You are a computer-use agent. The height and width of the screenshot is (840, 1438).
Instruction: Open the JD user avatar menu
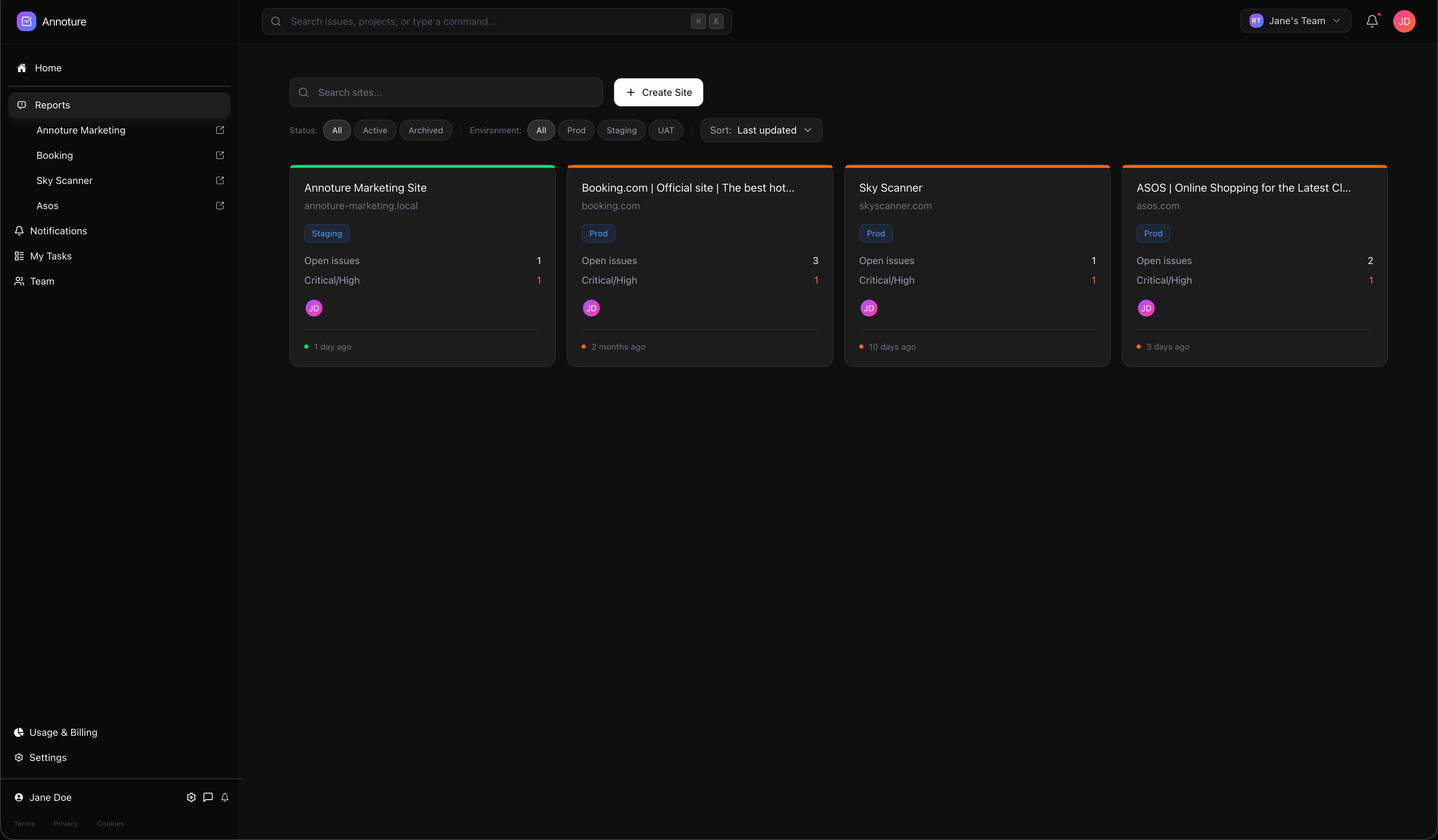[1404, 21]
